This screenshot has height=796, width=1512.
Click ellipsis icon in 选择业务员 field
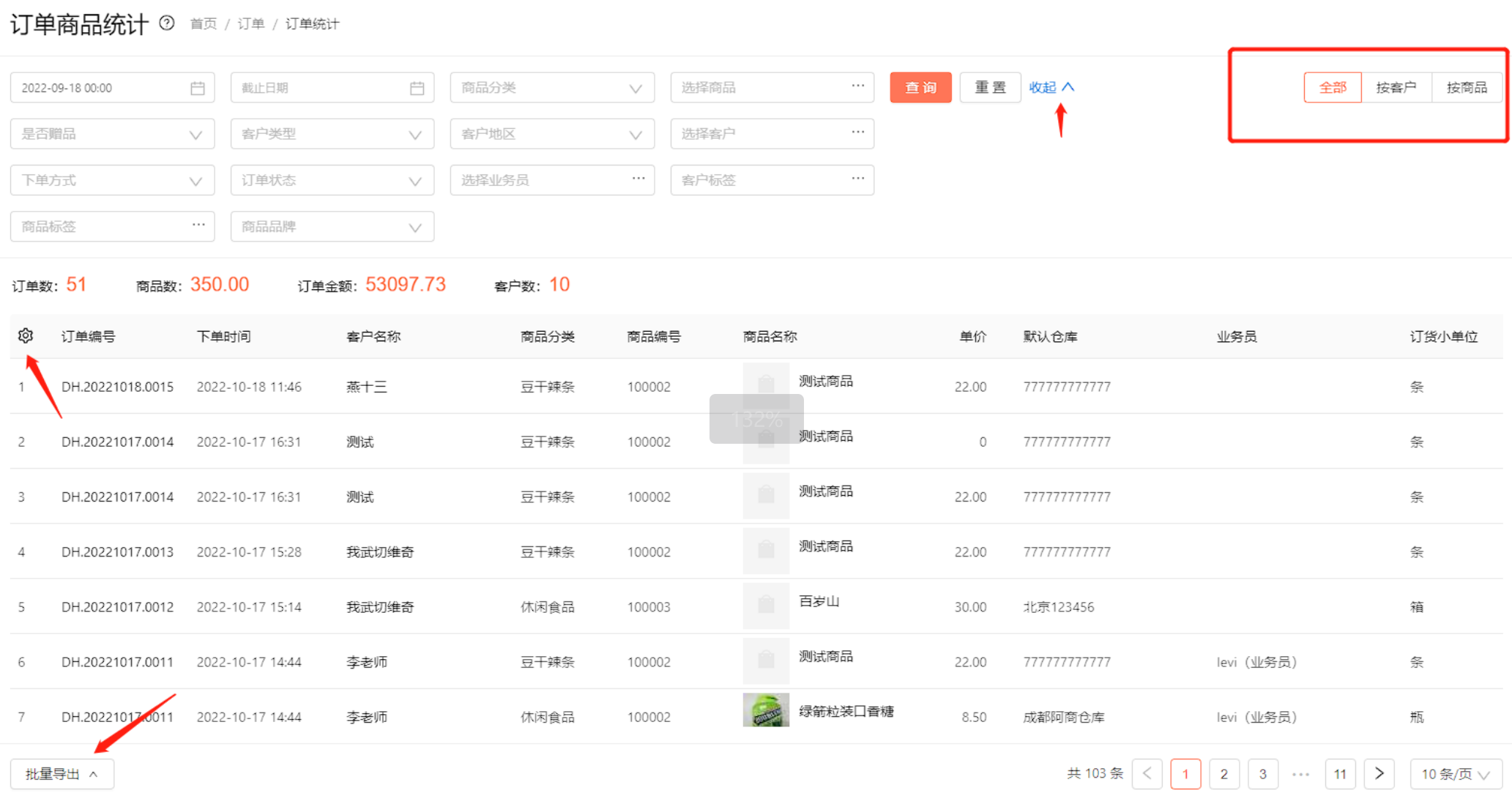click(x=638, y=178)
